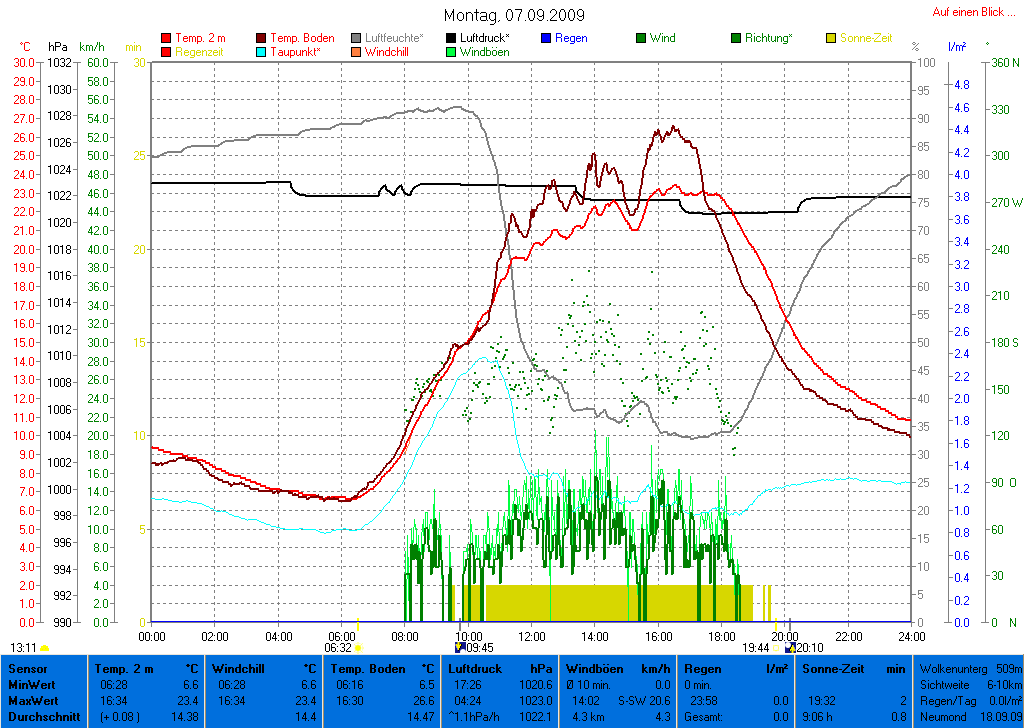The height and width of the screenshot is (728, 1024).
Task: Click the cyan Taupunkt legend square
Action: pos(262,52)
